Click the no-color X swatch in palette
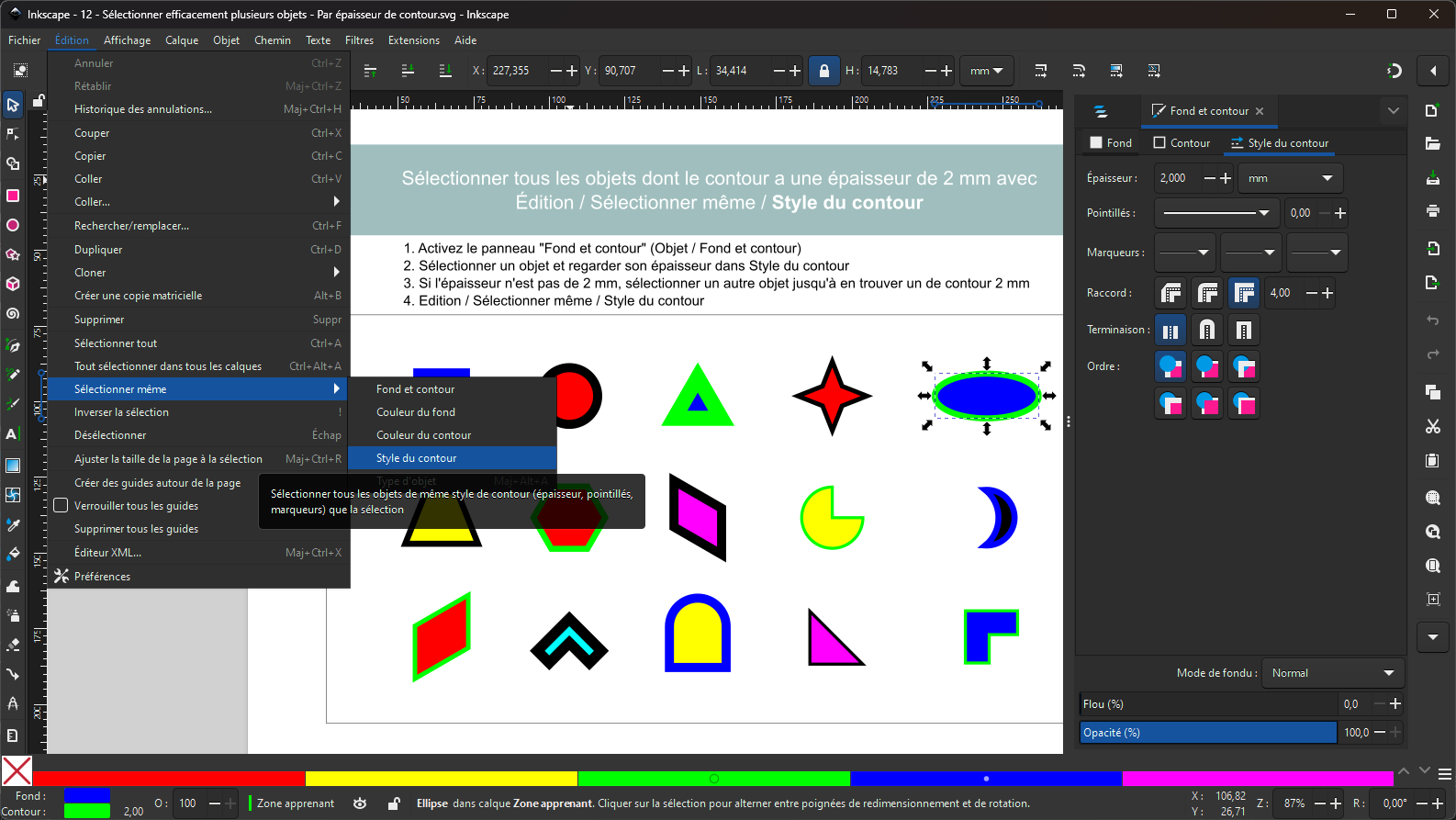 [17, 771]
